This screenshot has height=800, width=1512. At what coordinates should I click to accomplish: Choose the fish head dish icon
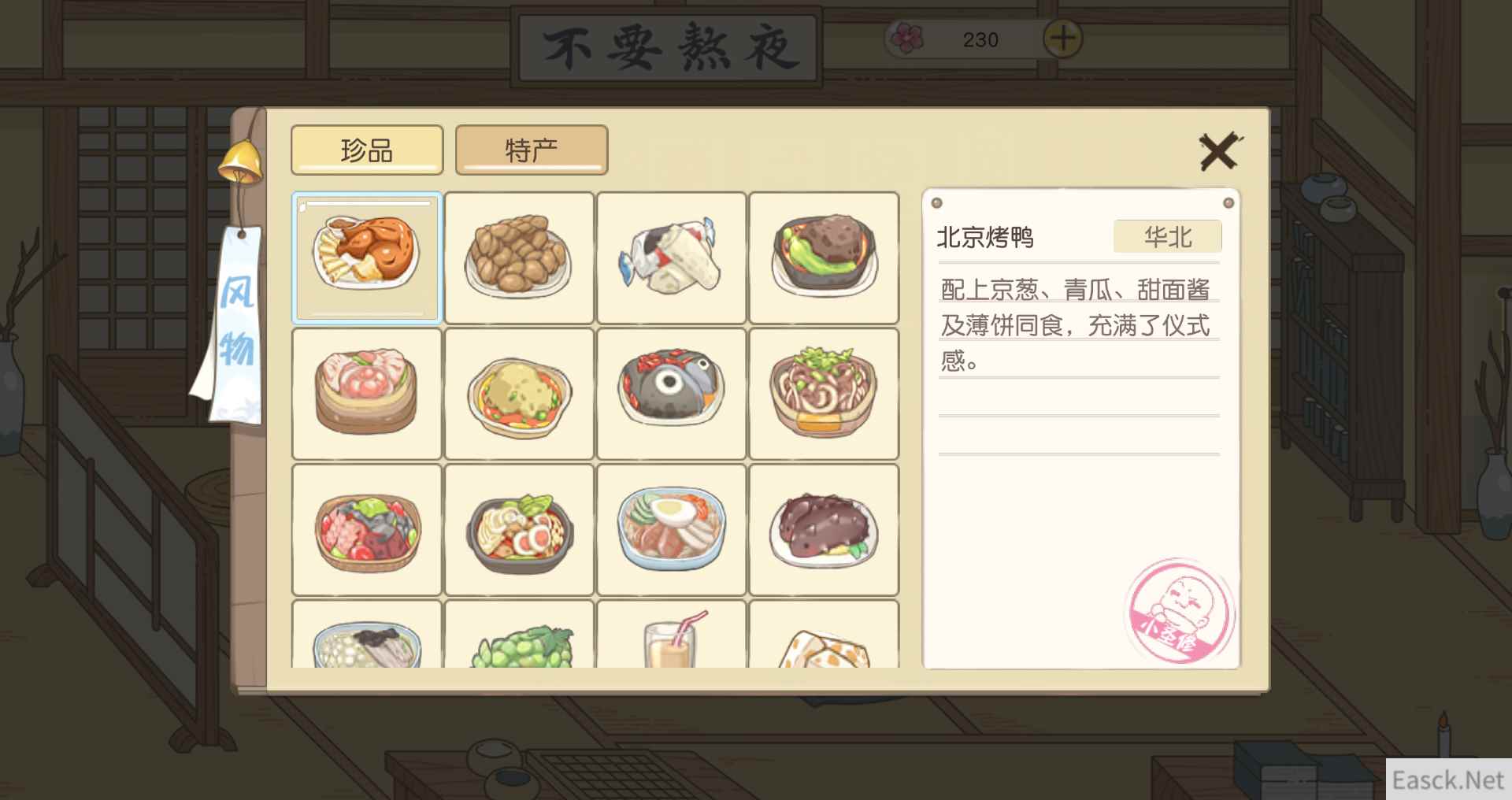point(671,394)
